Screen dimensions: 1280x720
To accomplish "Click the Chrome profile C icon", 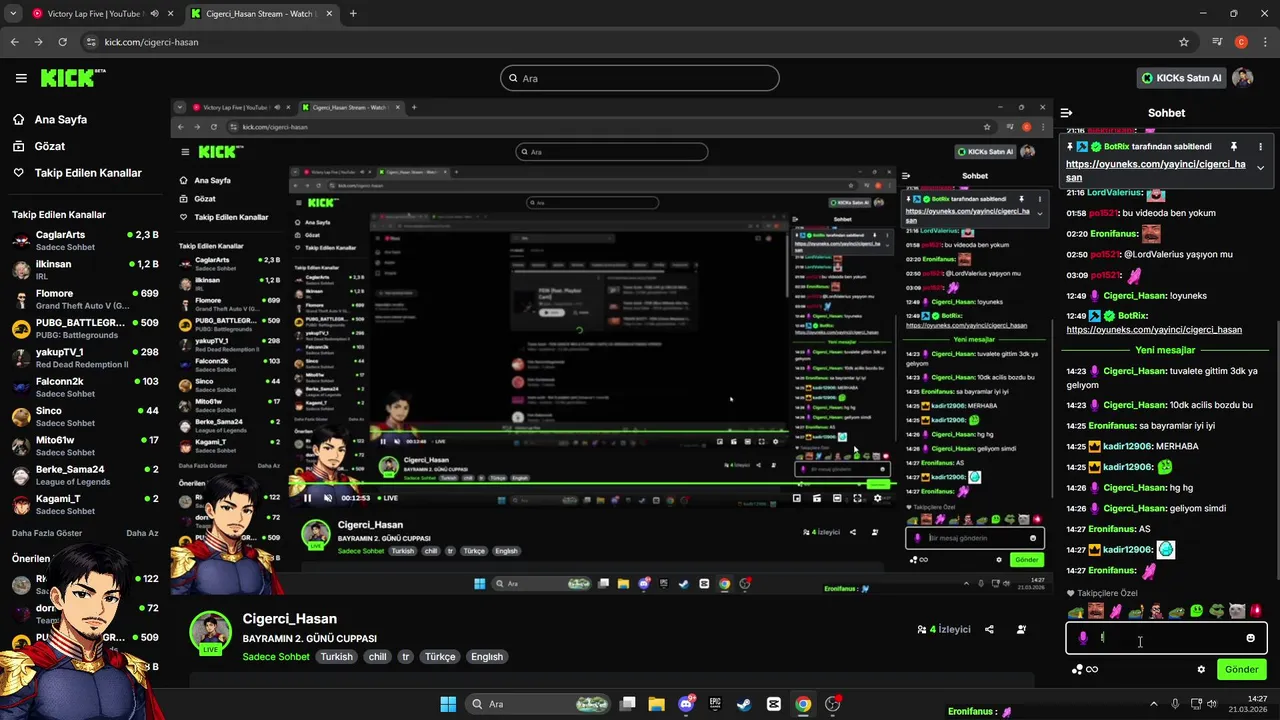I will pos(1241,42).
